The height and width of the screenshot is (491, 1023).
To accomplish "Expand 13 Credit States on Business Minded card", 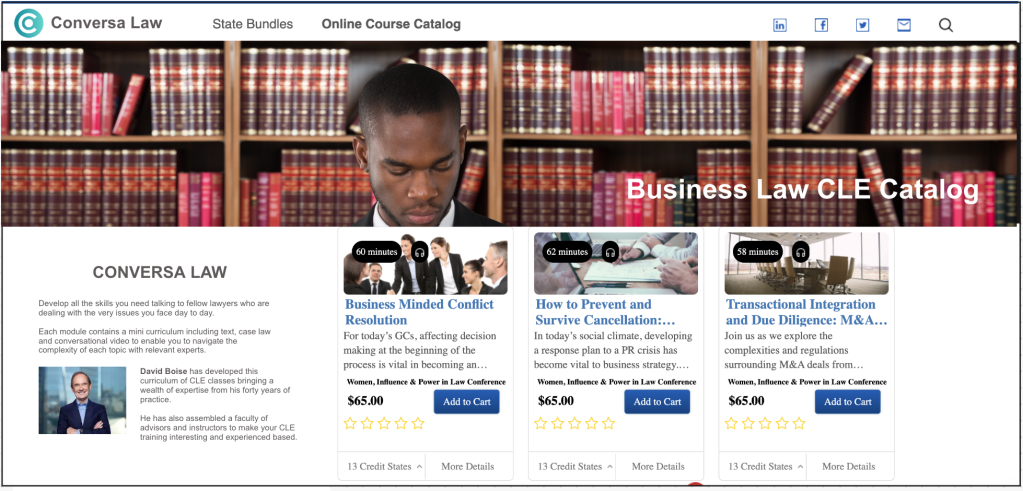I will click(384, 466).
